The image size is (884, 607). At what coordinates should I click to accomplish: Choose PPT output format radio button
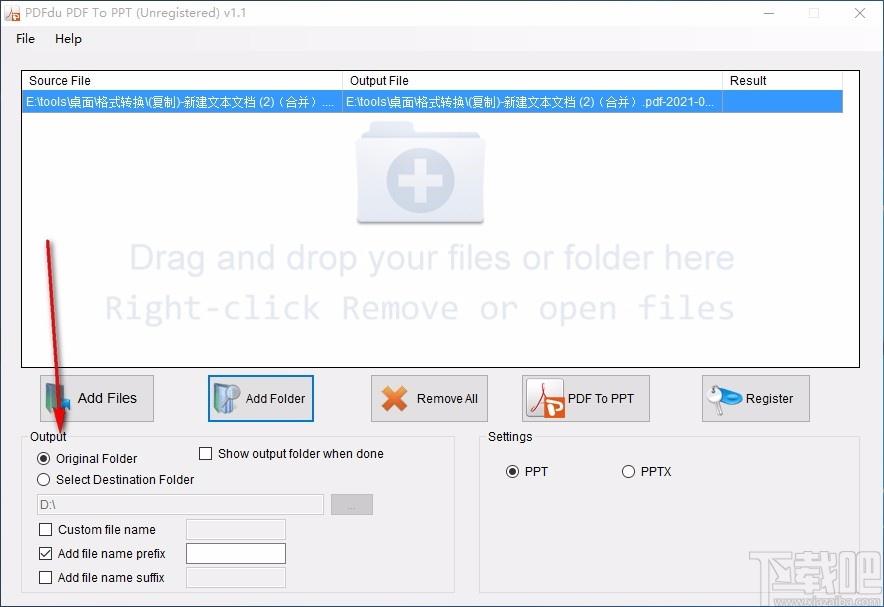tap(512, 472)
